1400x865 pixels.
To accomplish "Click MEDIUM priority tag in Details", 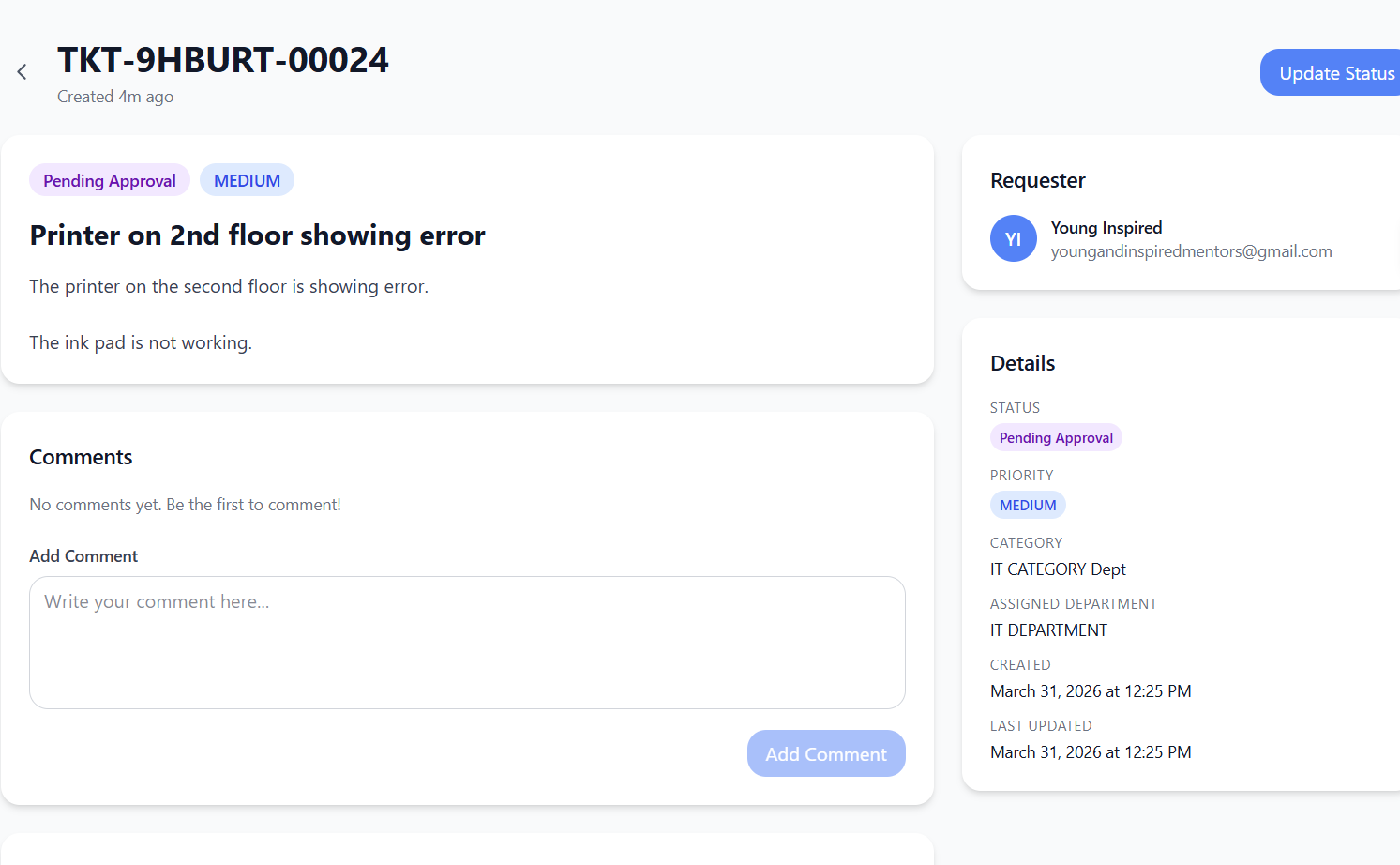I will point(1027,506).
